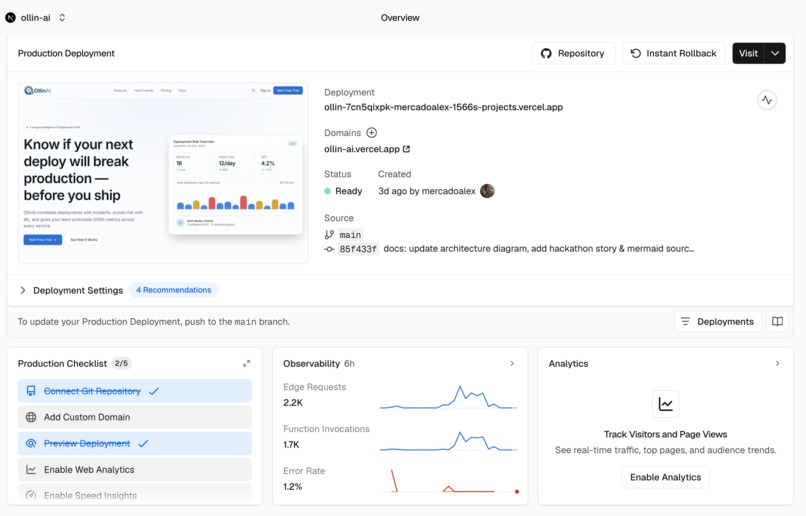Click the mercadoalex avatar
806x516 pixels.
point(487,191)
